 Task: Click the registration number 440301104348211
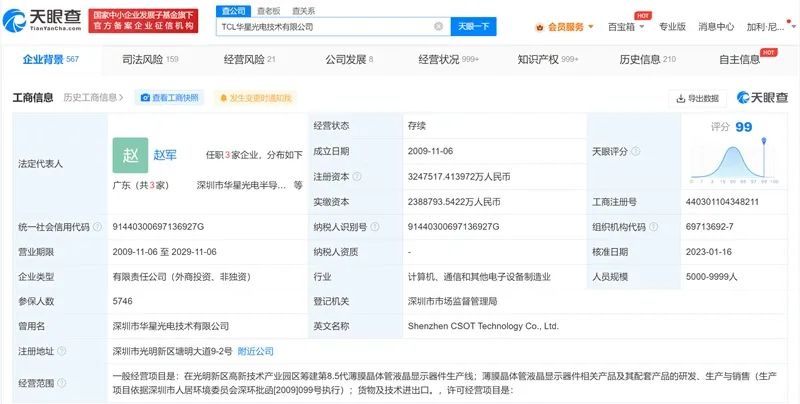(722, 201)
